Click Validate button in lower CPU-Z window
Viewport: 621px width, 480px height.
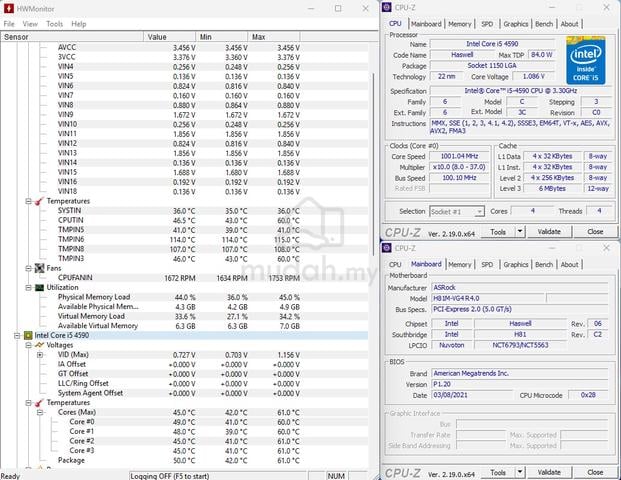[549, 472]
